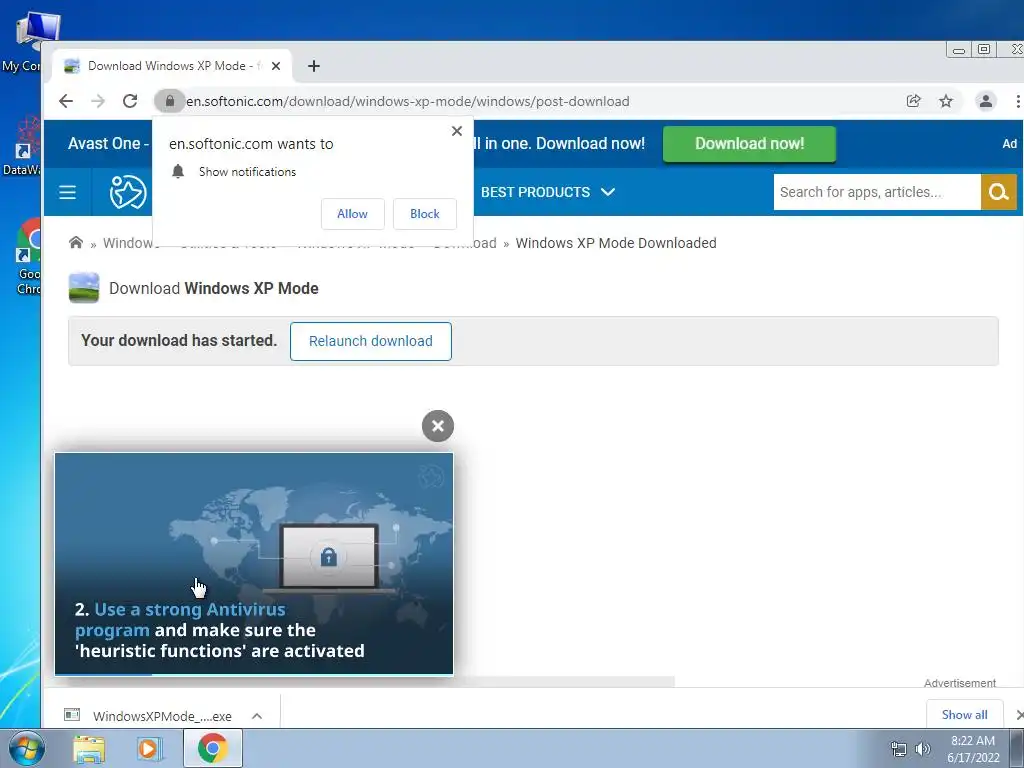Open the volume tray icon
1024x768 pixels.
923,749
